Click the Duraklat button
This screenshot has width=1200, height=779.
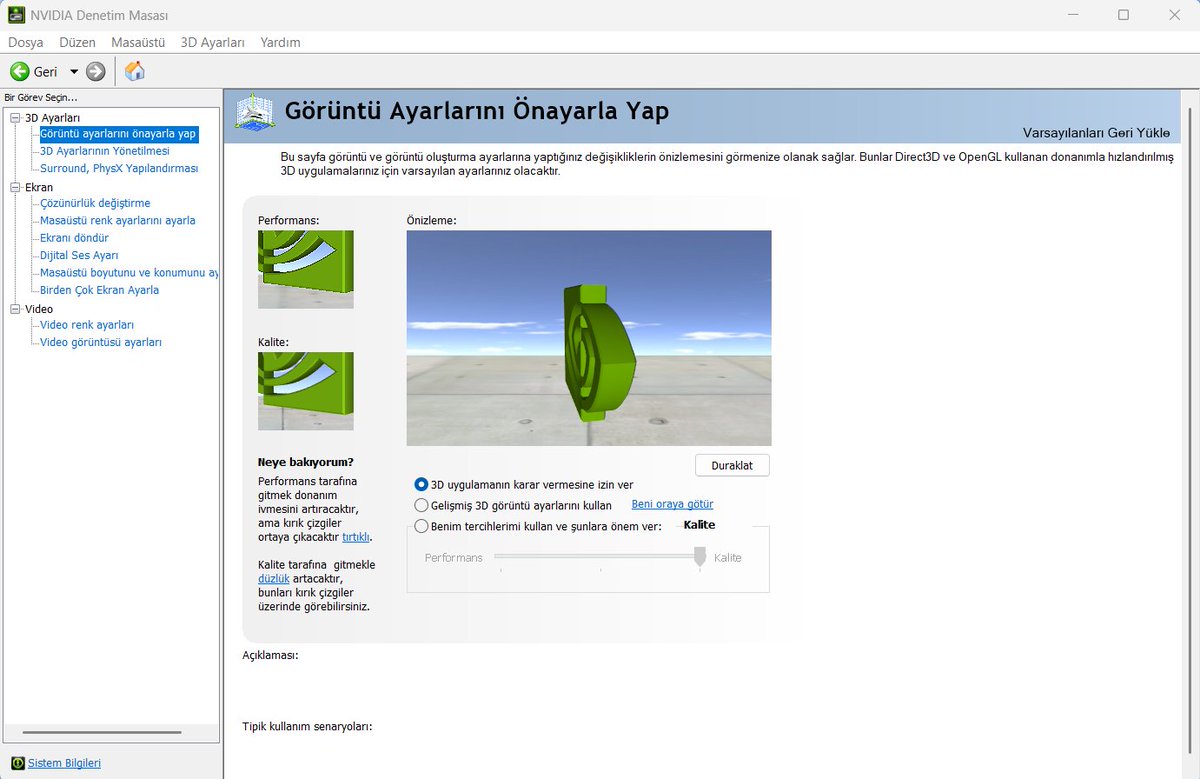point(732,466)
